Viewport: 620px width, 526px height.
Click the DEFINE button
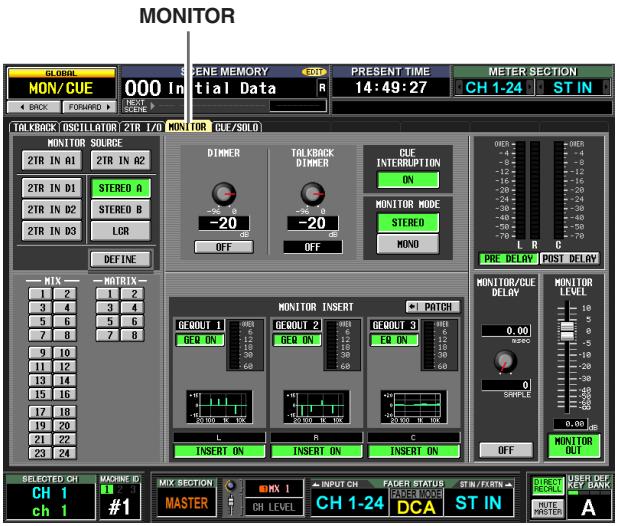click(120, 259)
